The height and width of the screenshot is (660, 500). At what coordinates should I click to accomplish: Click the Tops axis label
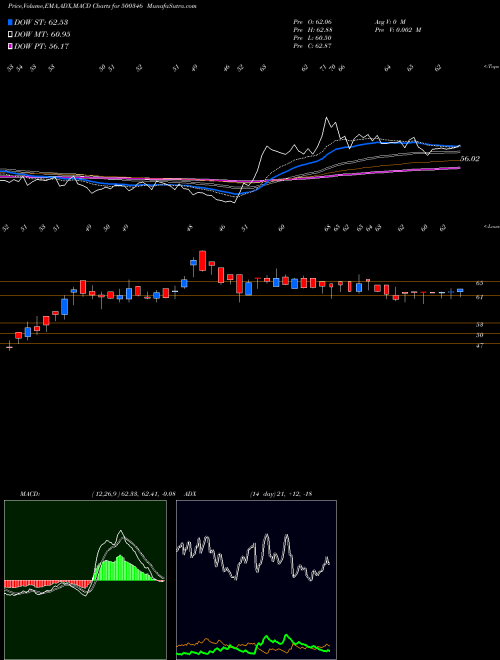491,67
